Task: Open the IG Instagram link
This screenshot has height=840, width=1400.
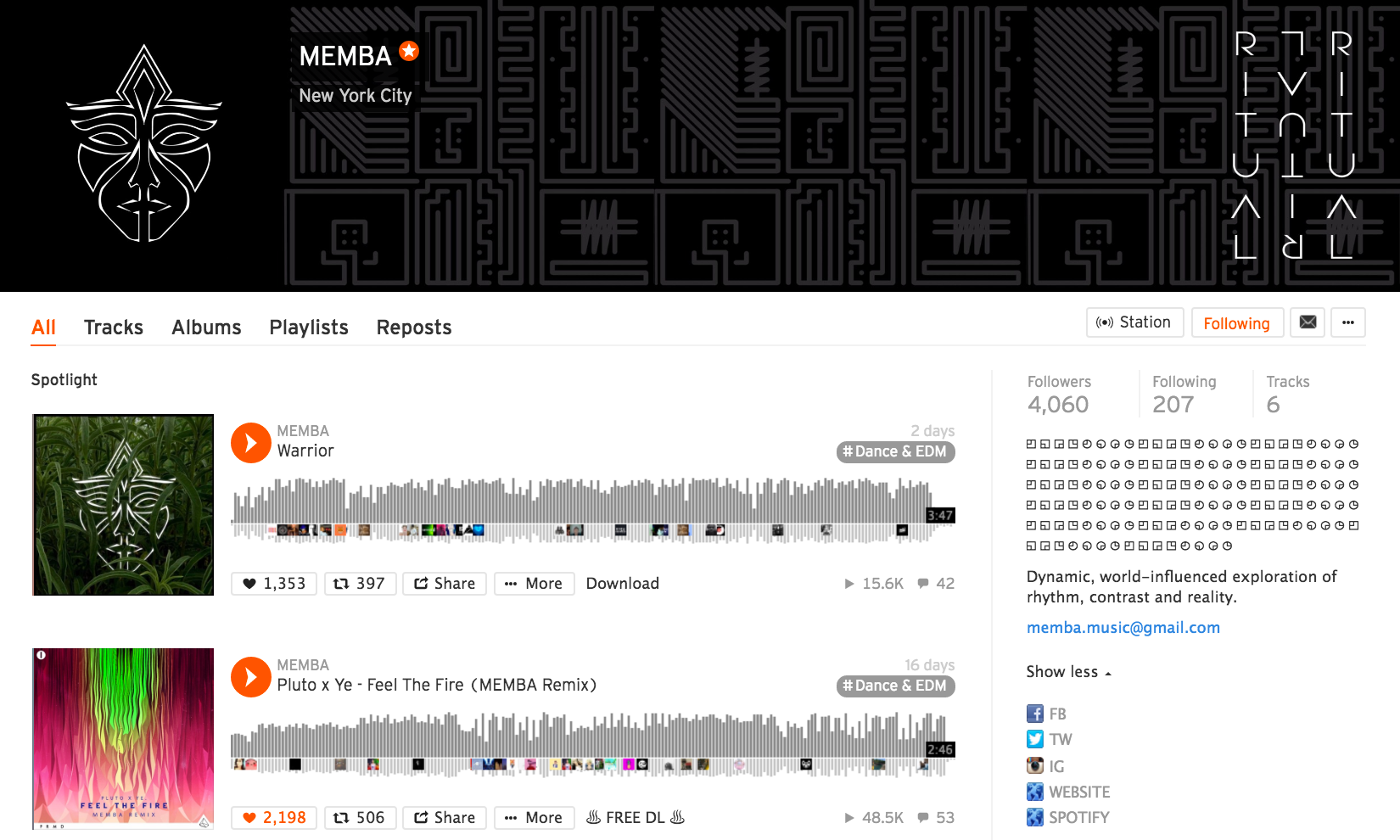Action: pos(1045,766)
